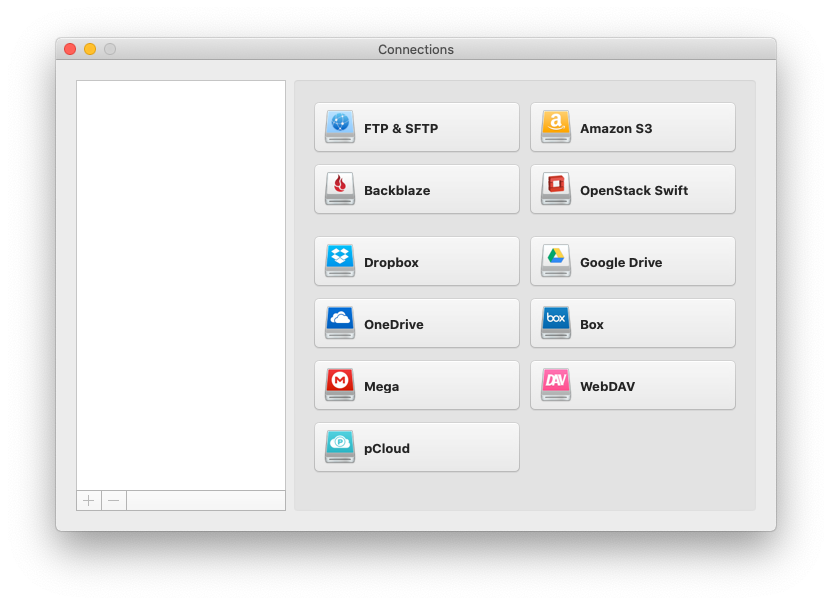This screenshot has height=605, width=832.
Task: Click the OneDrive cloud drive icon
Action: (x=340, y=323)
